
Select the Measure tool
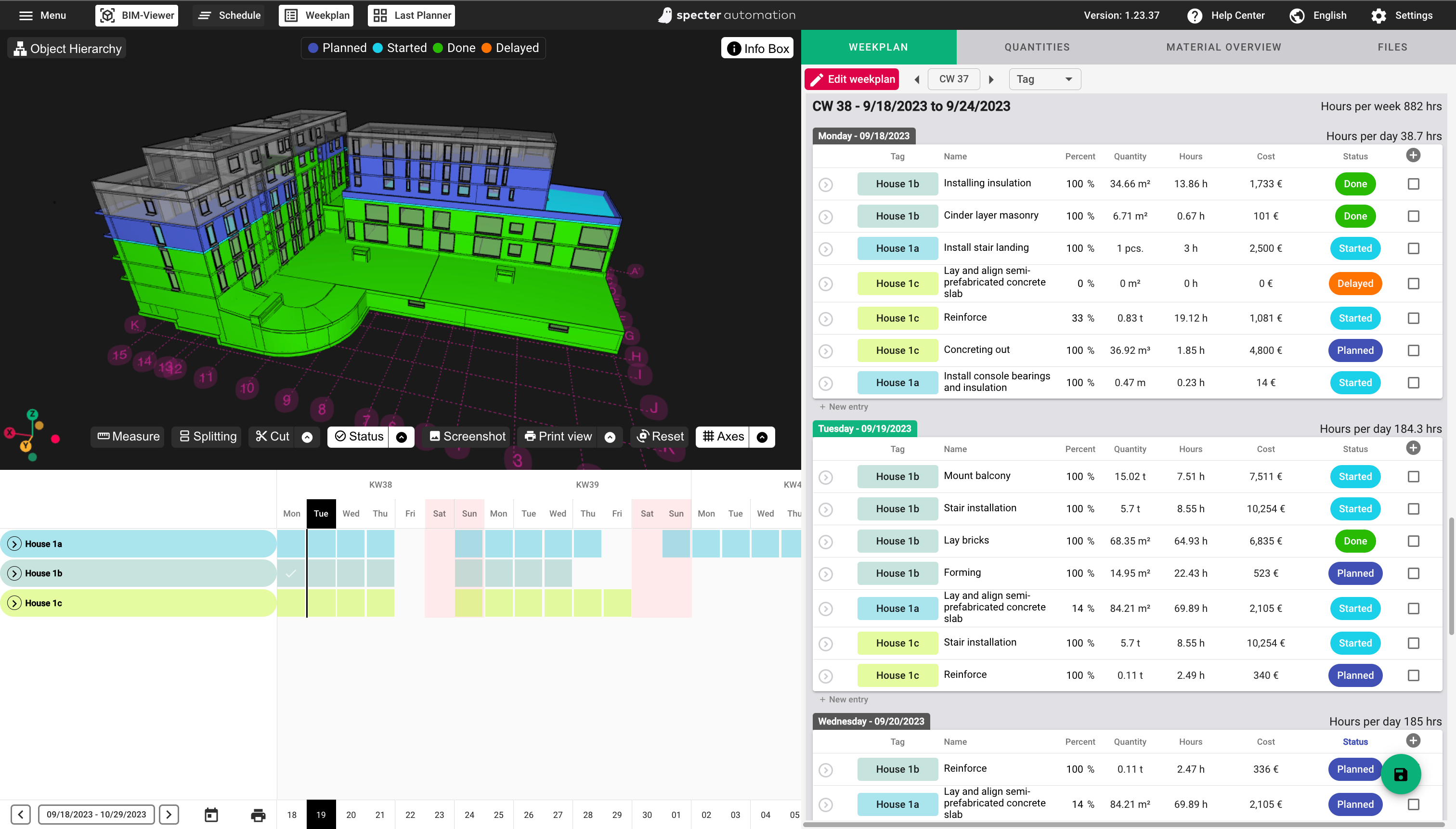click(x=128, y=437)
